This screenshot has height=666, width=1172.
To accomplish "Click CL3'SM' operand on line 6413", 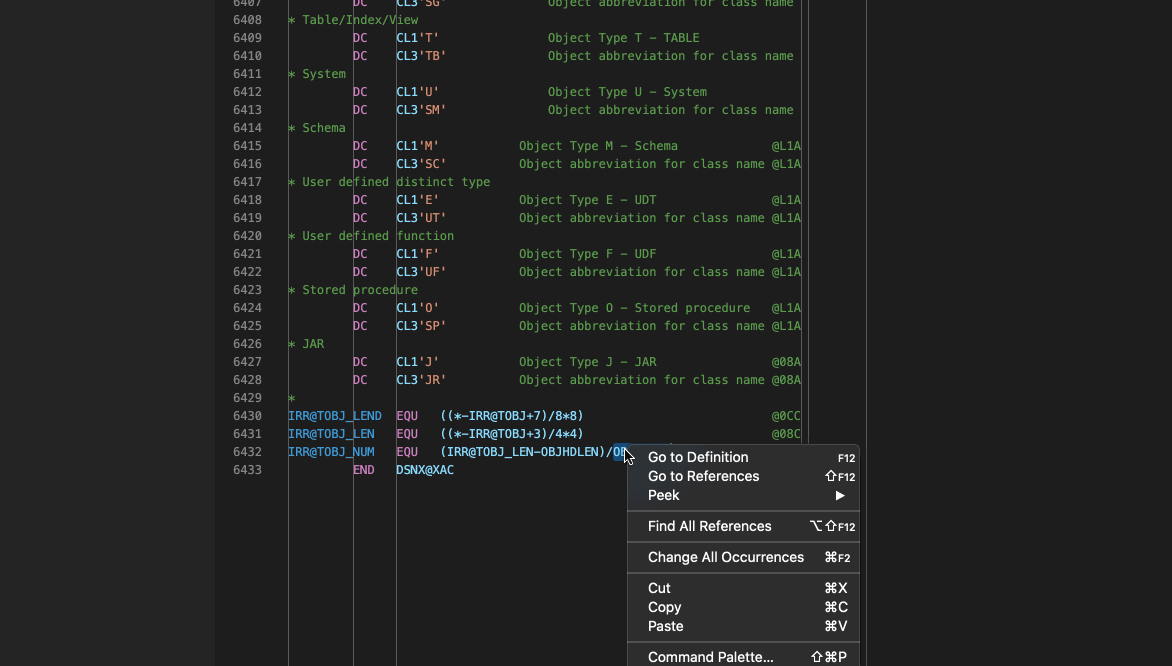I will click(x=422, y=110).
